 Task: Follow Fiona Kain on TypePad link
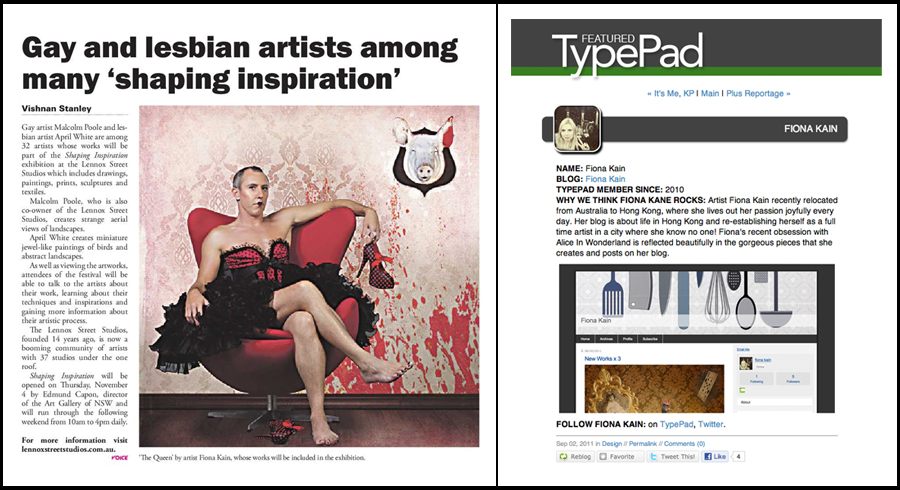[x=676, y=425]
